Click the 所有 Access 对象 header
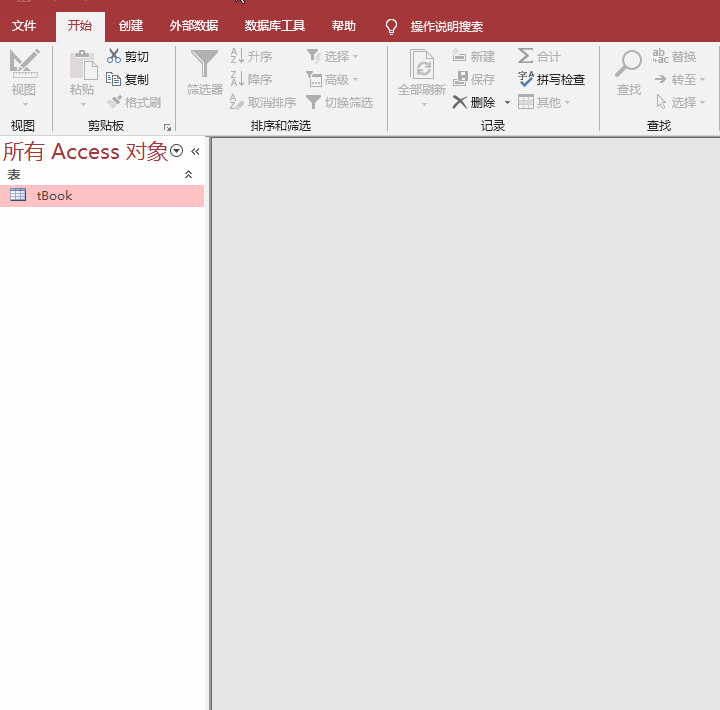Screen dimensions: 720x710 85,151
